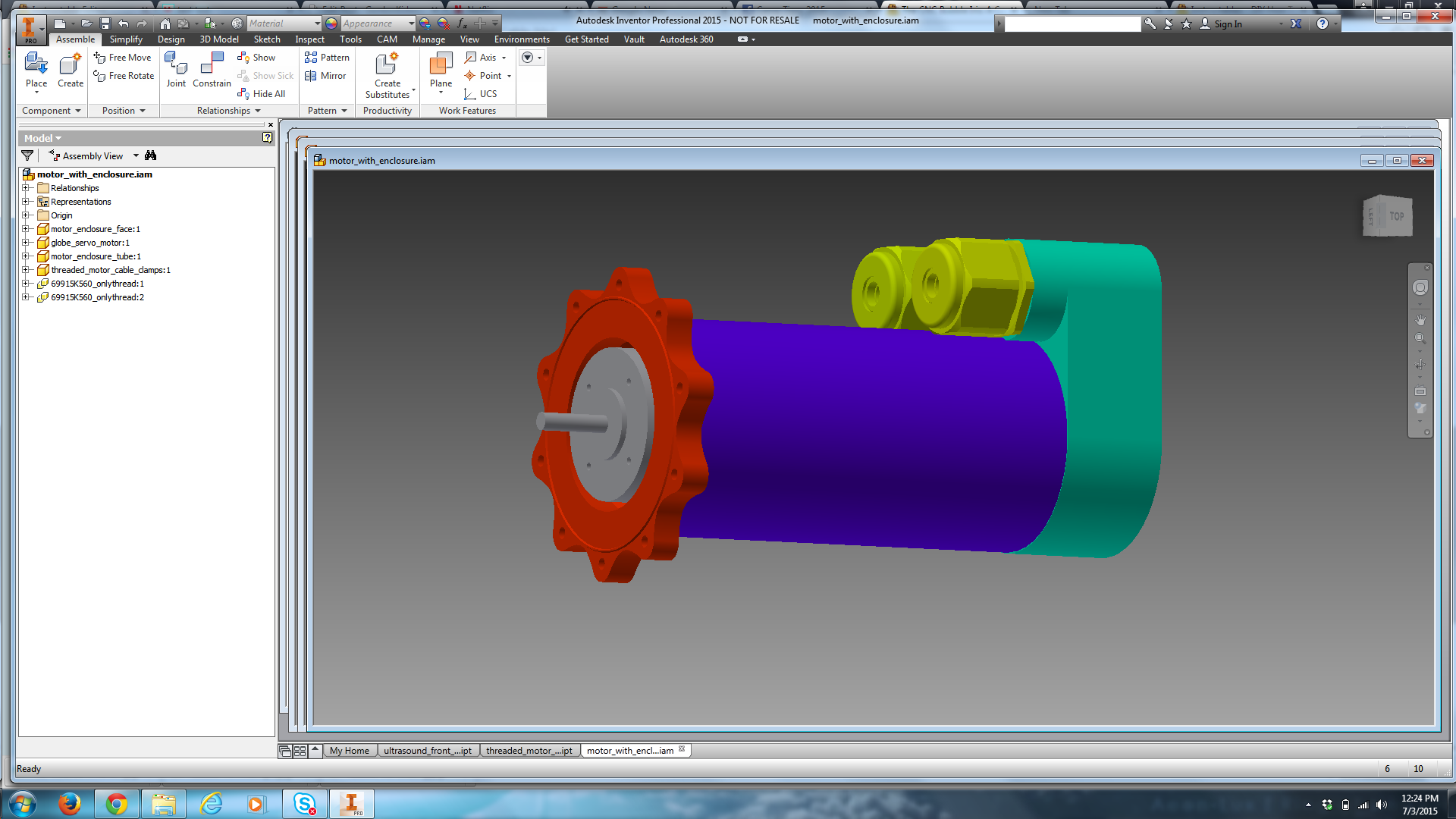Click the UCS work feature
The width and height of the screenshot is (1456, 819).
pos(481,94)
